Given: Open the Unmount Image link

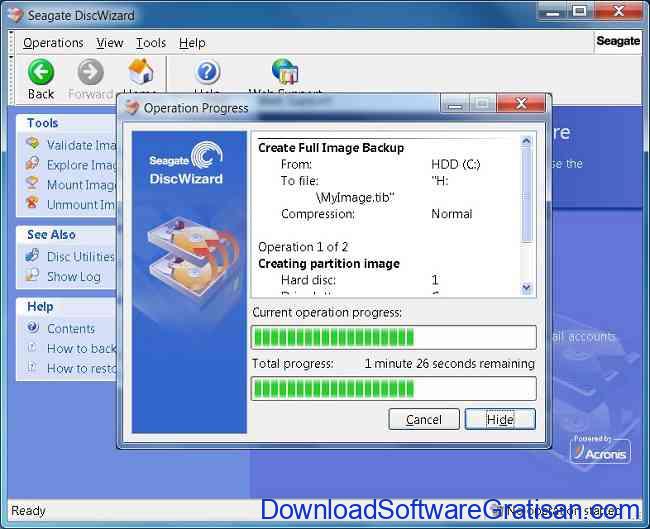Looking at the screenshot, I should (x=82, y=204).
